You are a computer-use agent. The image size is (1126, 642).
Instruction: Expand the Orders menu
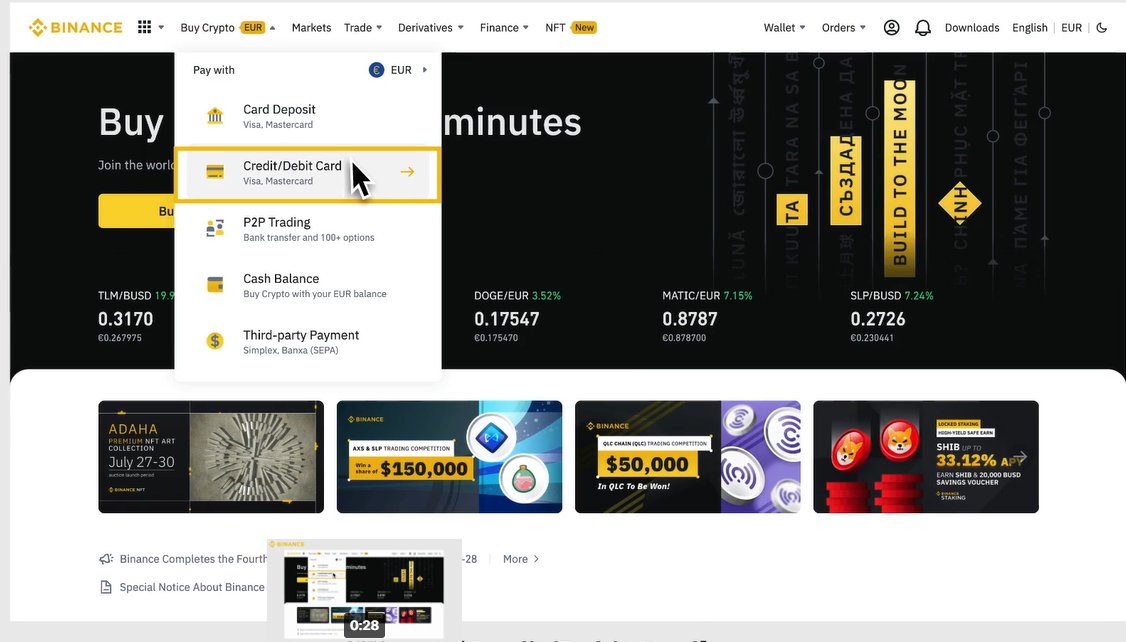coord(844,27)
